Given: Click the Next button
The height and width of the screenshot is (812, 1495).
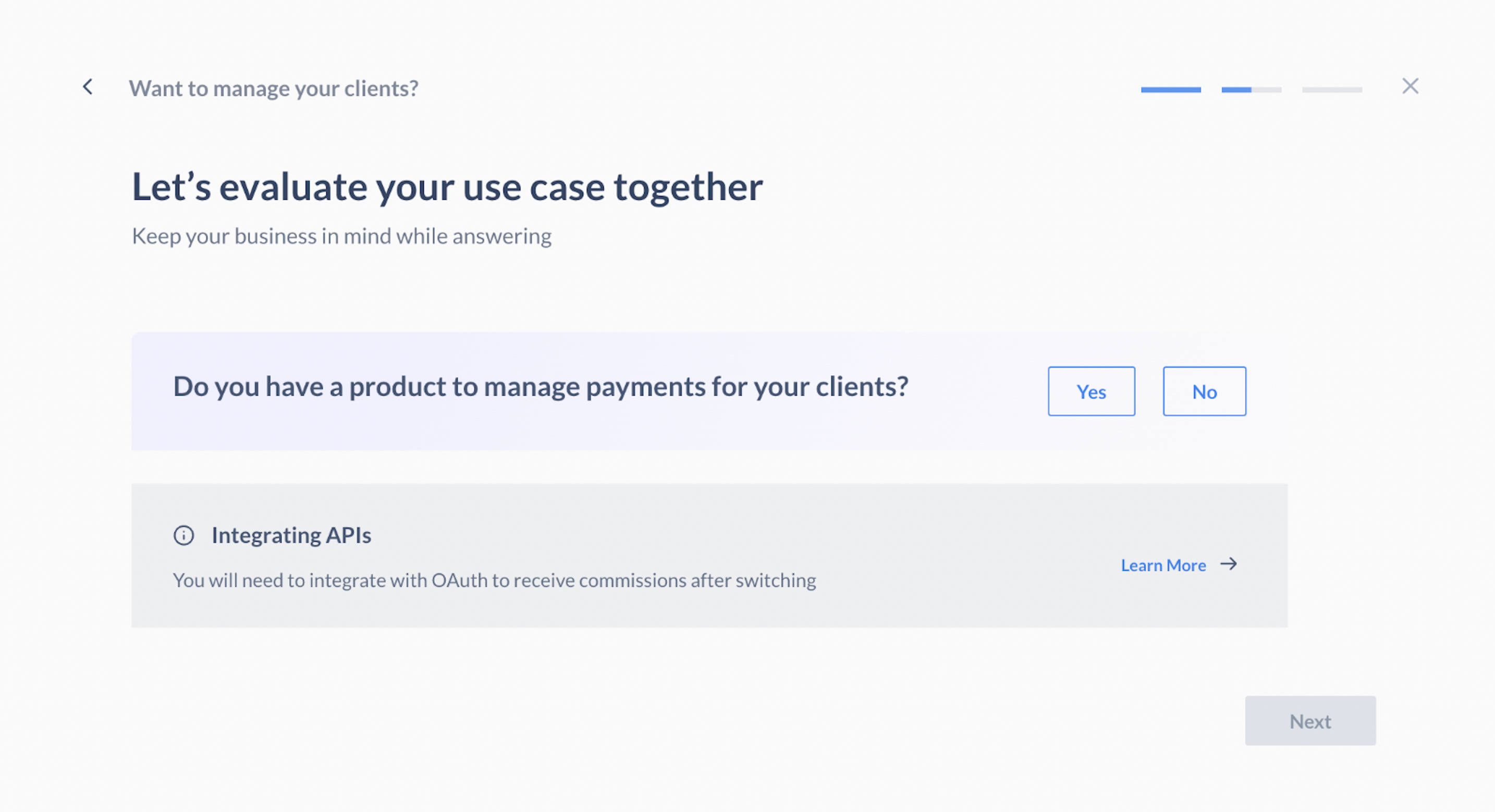Looking at the screenshot, I should 1310,721.
